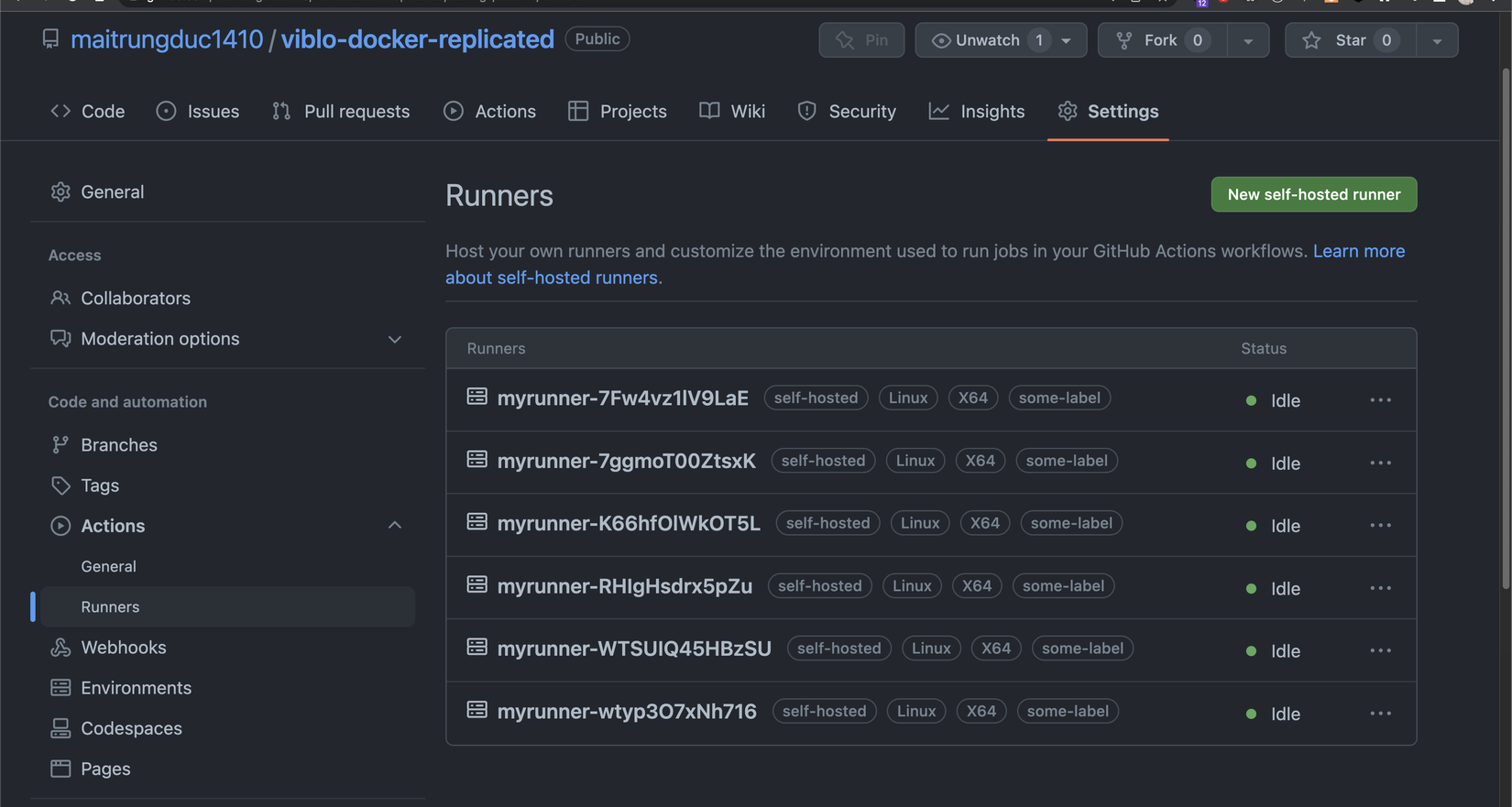The image size is (1512, 807).
Task: Click the Webhooks icon in sidebar
Action: [60, 648]
